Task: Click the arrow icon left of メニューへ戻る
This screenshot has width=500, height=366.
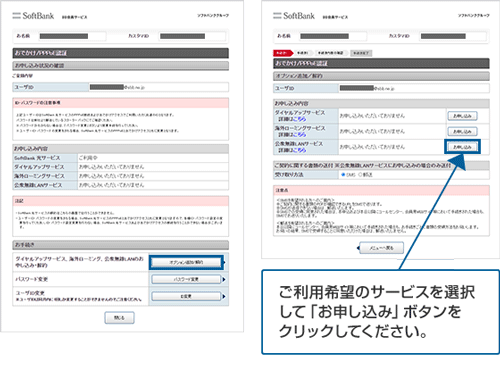Action: pyautogui.click(x=358, y=248)
